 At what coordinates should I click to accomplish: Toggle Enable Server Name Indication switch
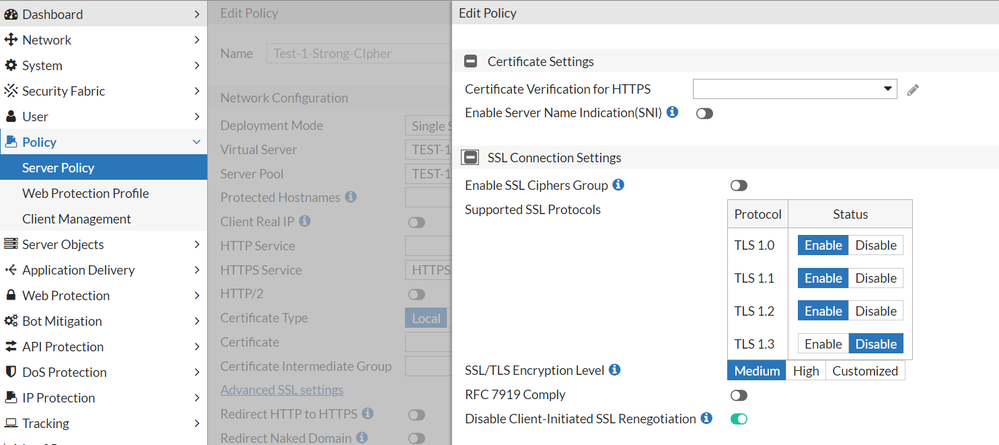click(704, 114)
